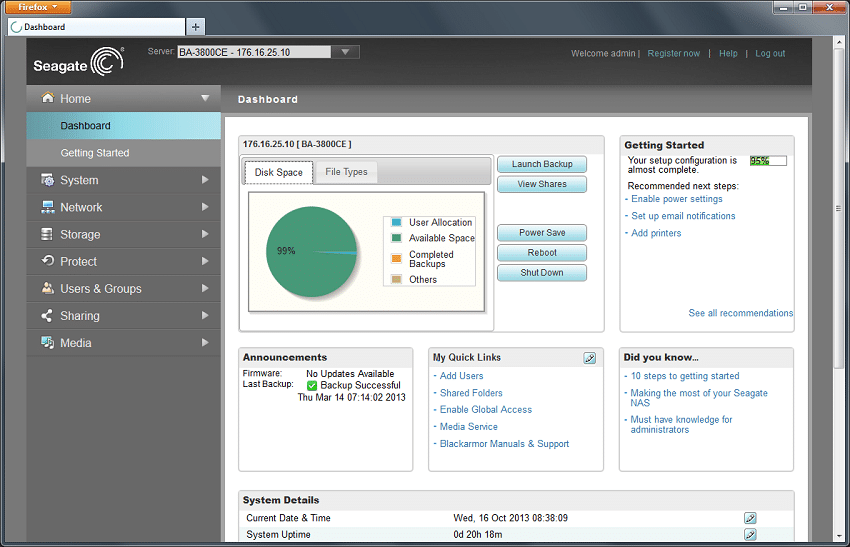Click the green Backup Successful checkmark icon
Screen dimensions: 850x547
point(312,385)
